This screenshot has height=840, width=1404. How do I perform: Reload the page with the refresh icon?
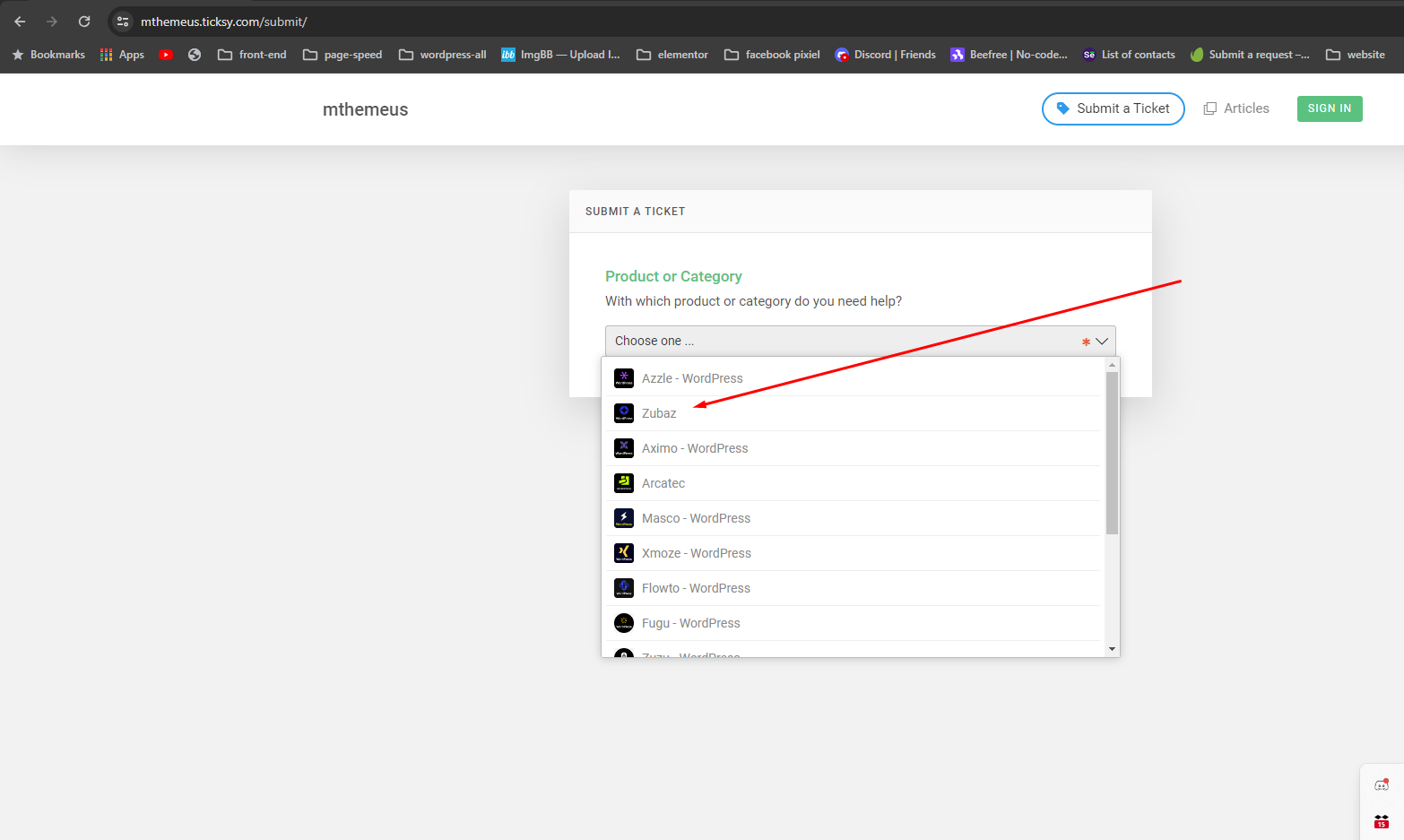[x=84, y=22]
